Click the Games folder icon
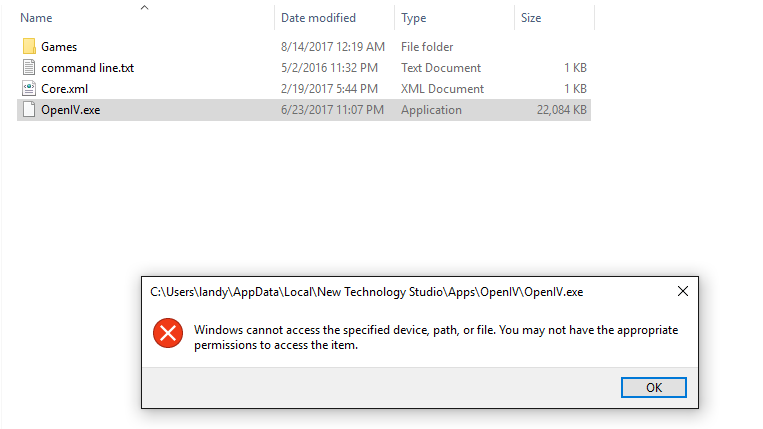The height and width of the screenshot is (429, 763). tap(28, 47)
